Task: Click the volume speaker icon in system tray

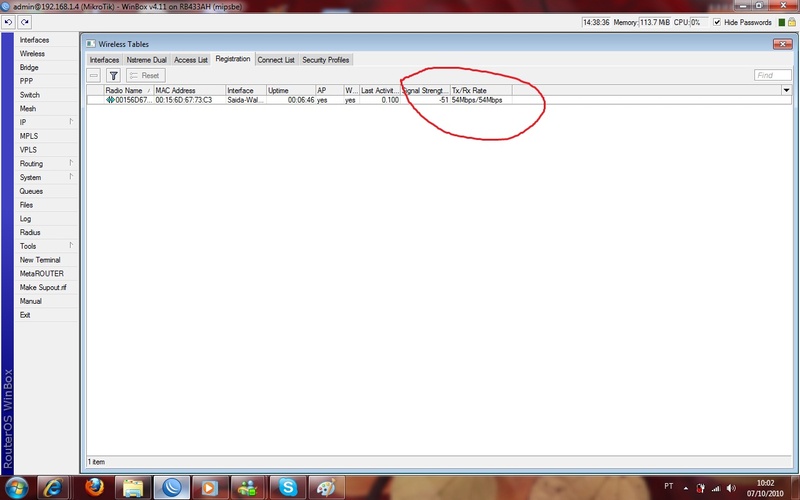Action: point(731,488)
